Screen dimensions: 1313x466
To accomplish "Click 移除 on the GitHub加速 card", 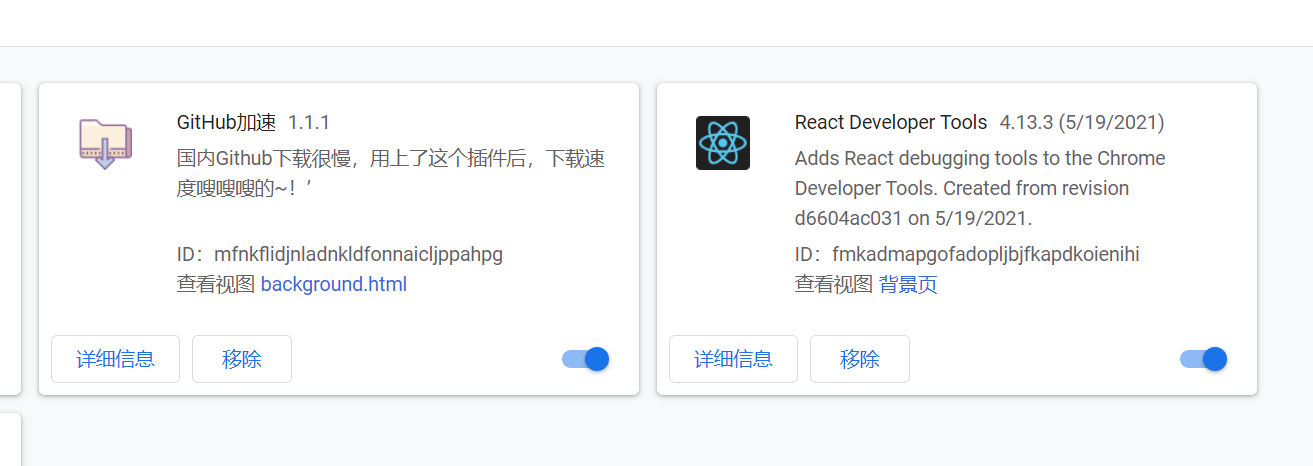I will tap(242, 359).
